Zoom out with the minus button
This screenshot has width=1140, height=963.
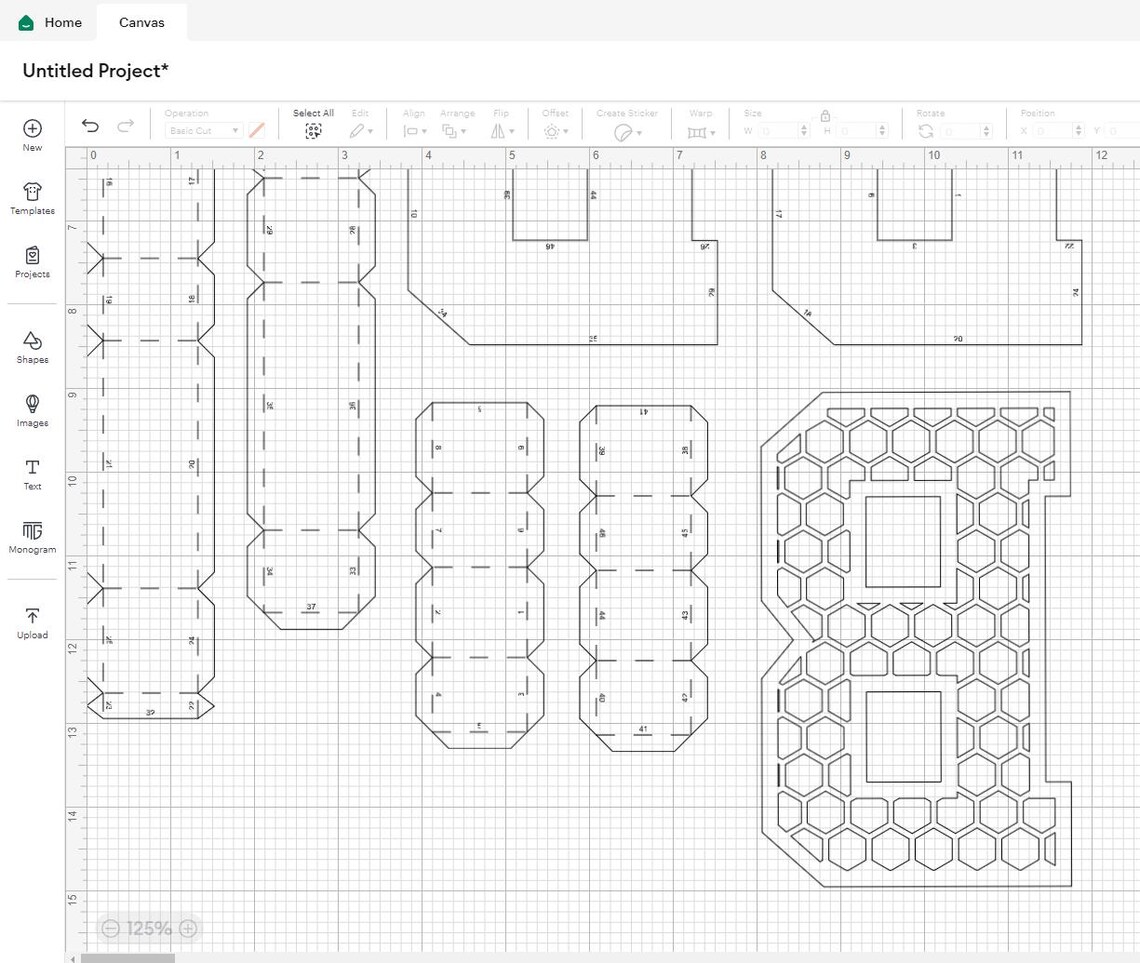coord(110,928)
